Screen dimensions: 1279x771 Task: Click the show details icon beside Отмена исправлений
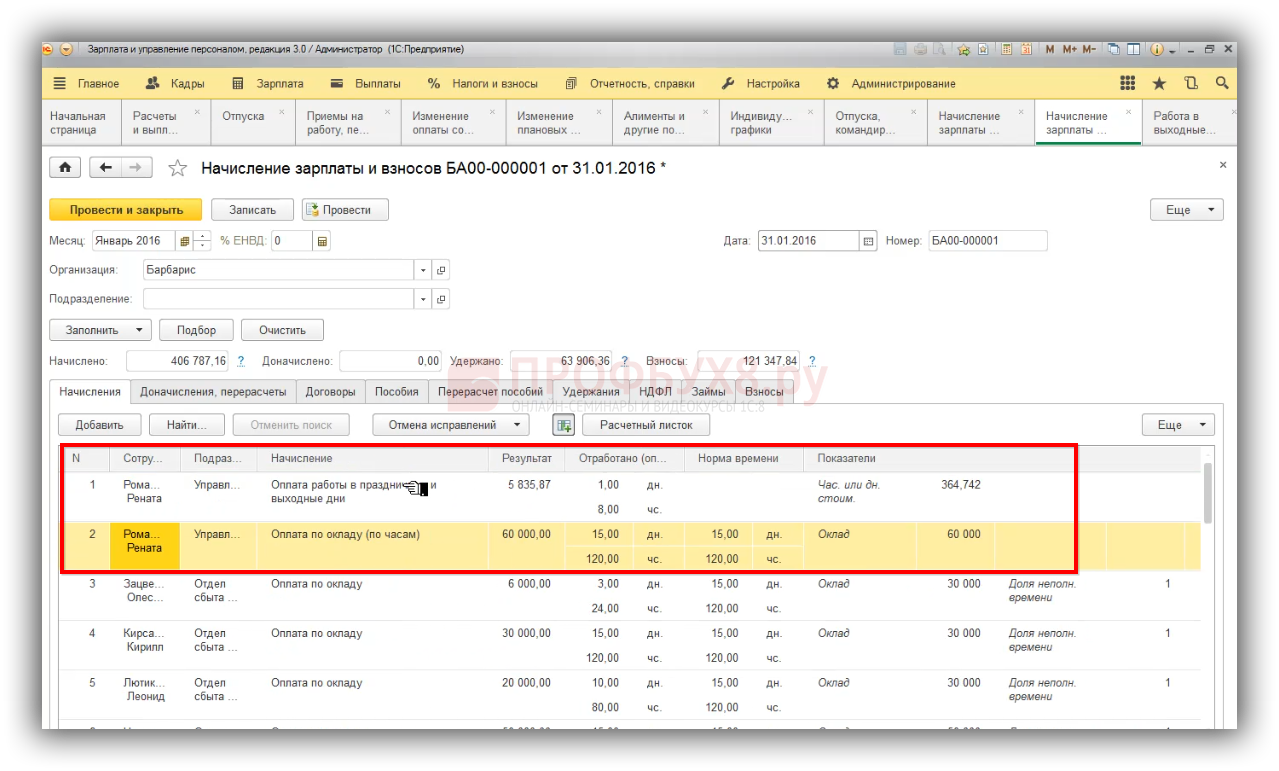[564, 425]
